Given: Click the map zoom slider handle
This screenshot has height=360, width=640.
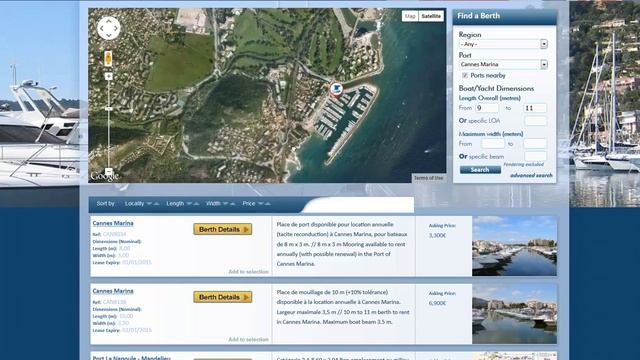Looking at the screenshot, I should pyautogui.click(x=109, y=109).
